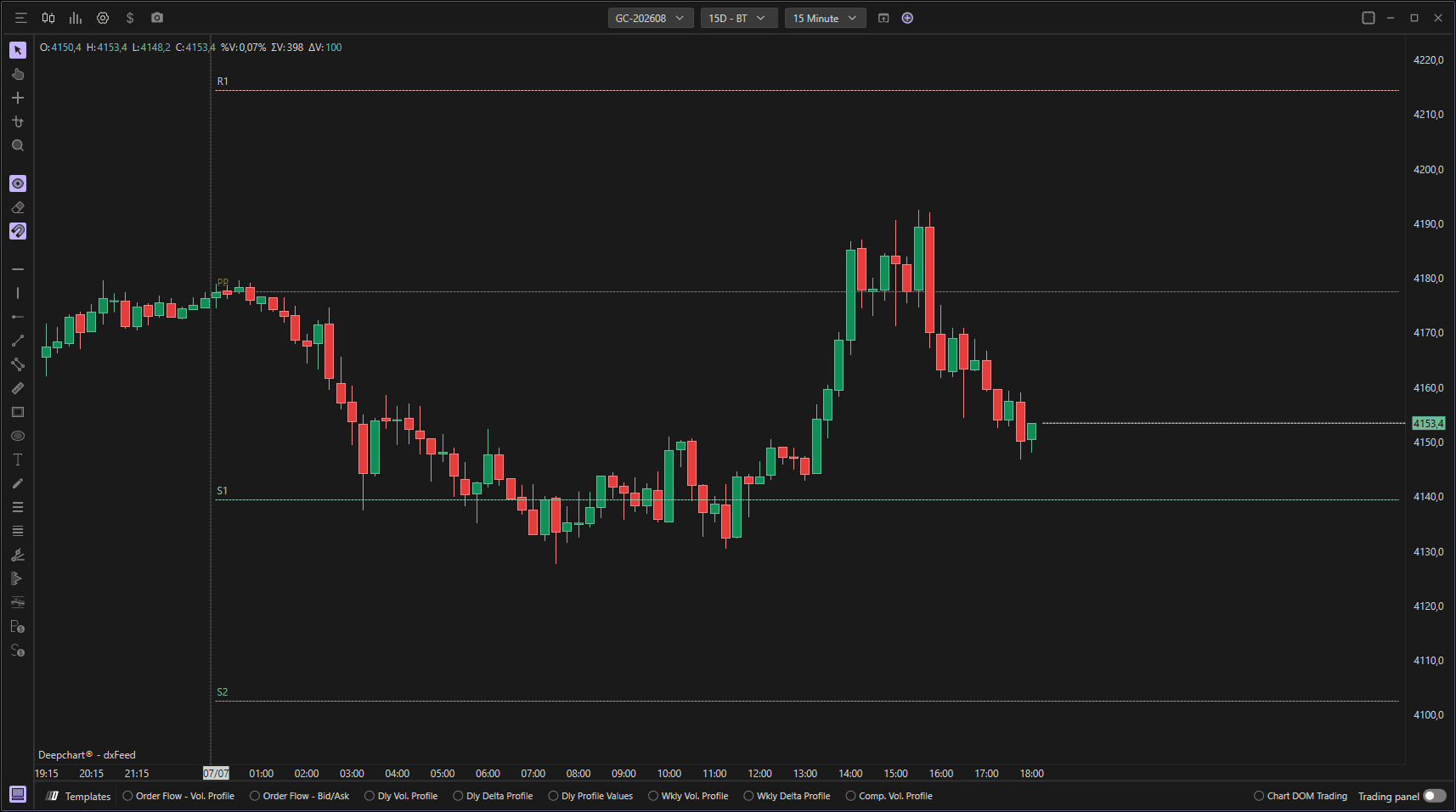This screenshot has height=812, width=1456.
Task: Open the GC-202608 symbol dropdown
Action: (x=651, y=18)
